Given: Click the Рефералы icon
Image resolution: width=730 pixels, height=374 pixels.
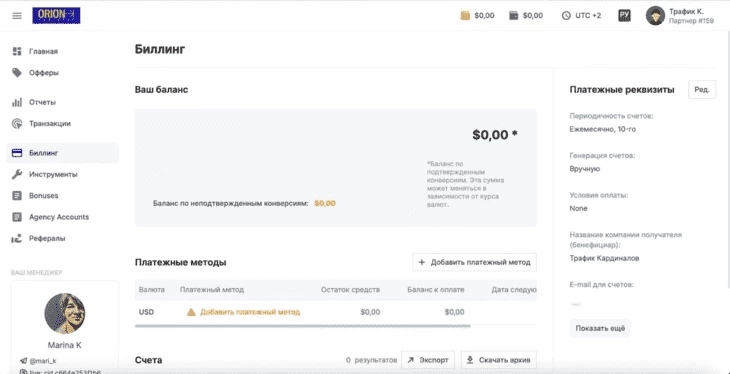Looking at the screenshot, I should tap(17, 238).
